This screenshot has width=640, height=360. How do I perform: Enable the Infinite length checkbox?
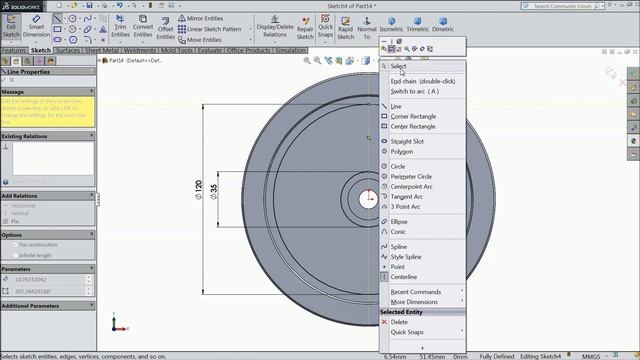(15, 255)
